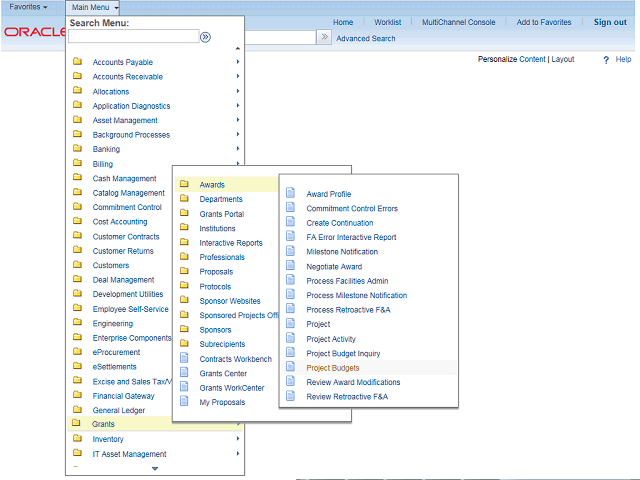
Task: Expand the Accounts Receivable submenu arrow
Action: click(x=237, y=77)
